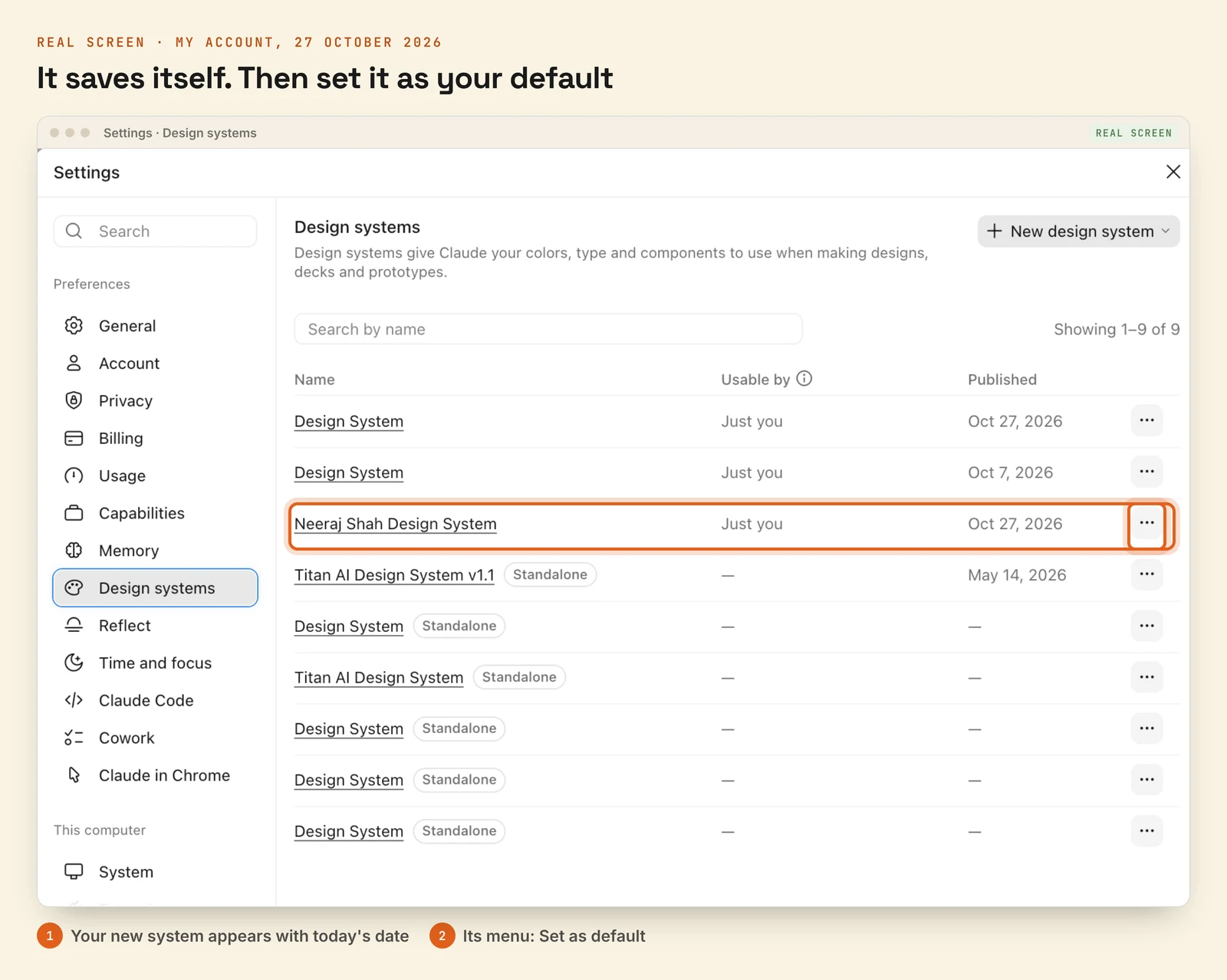Open the Cowork checklist icon
Viewport: 1227px width, 980px height.
[x=74, y=738]
